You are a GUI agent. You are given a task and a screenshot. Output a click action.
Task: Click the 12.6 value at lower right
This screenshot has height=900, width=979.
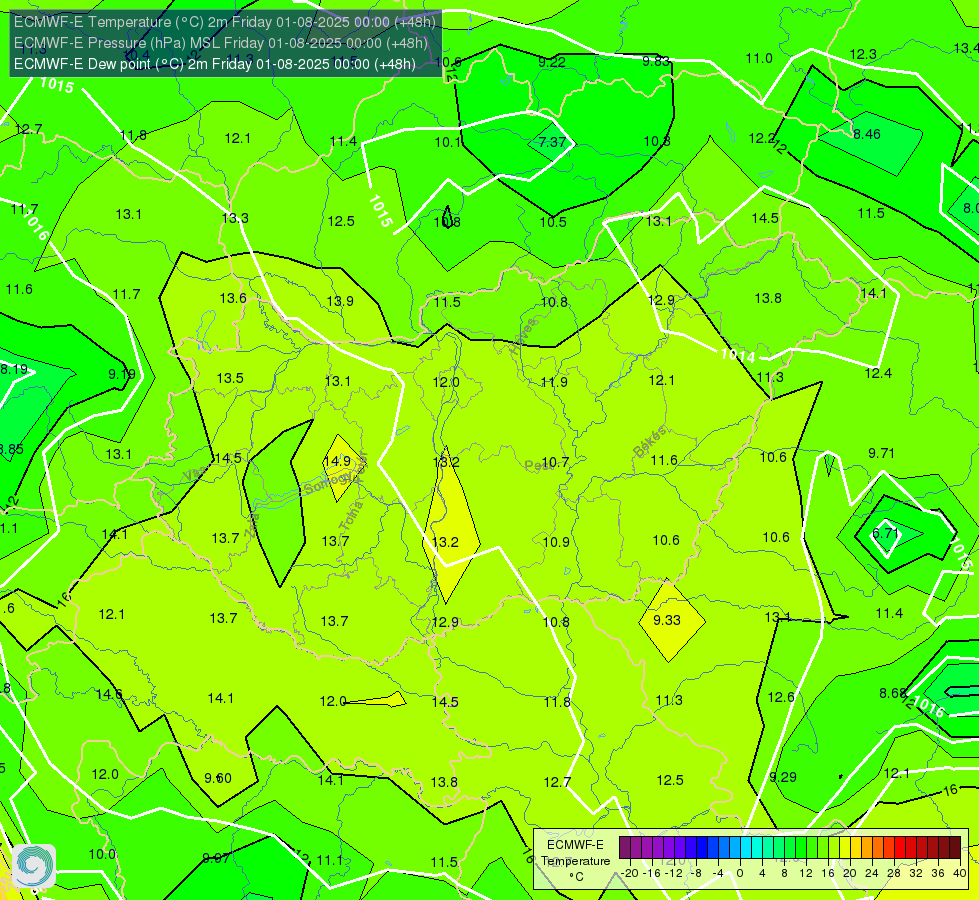[781, 697]
